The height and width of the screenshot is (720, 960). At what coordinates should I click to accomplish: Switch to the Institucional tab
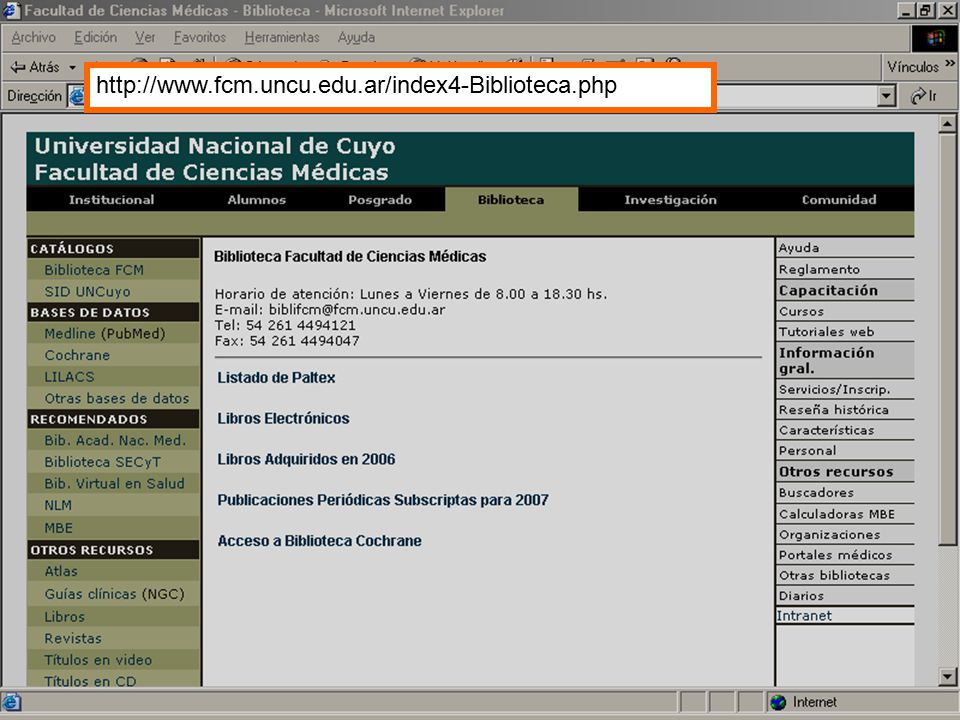[111, 200]
